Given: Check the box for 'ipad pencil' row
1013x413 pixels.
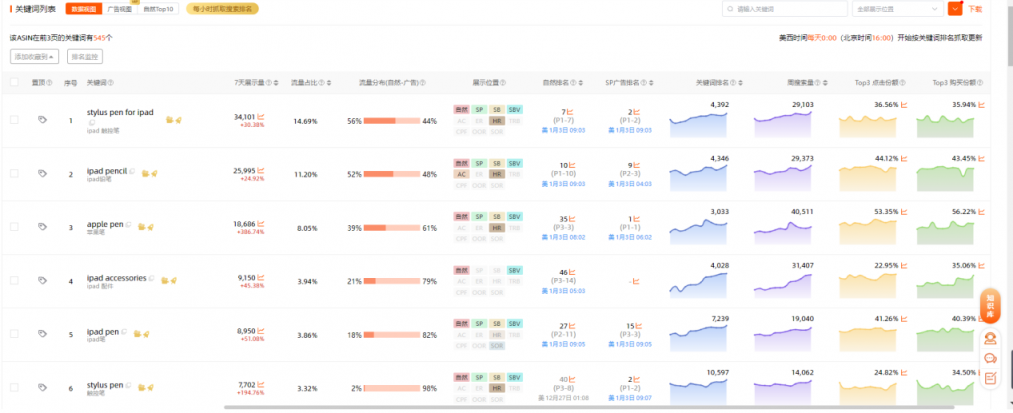Looking at the screenshot, I should pos(14,173).
